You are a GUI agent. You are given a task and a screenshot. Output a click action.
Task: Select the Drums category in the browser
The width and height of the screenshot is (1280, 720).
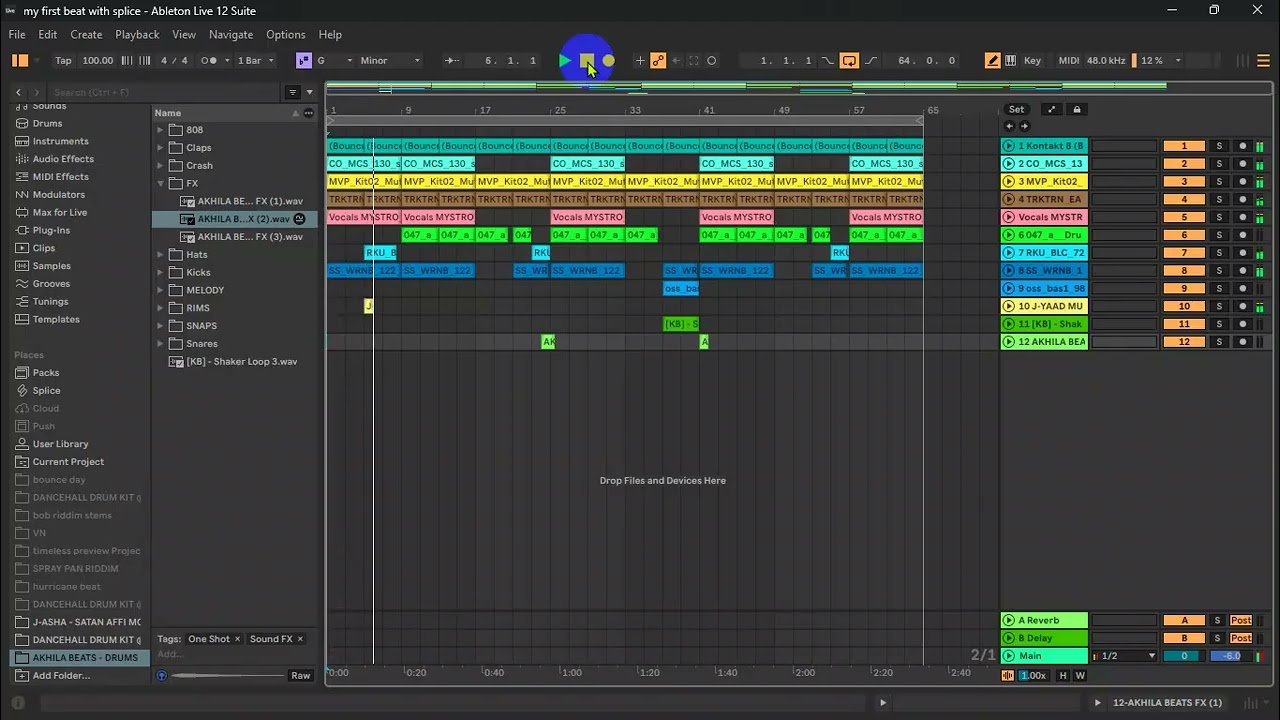47,124
